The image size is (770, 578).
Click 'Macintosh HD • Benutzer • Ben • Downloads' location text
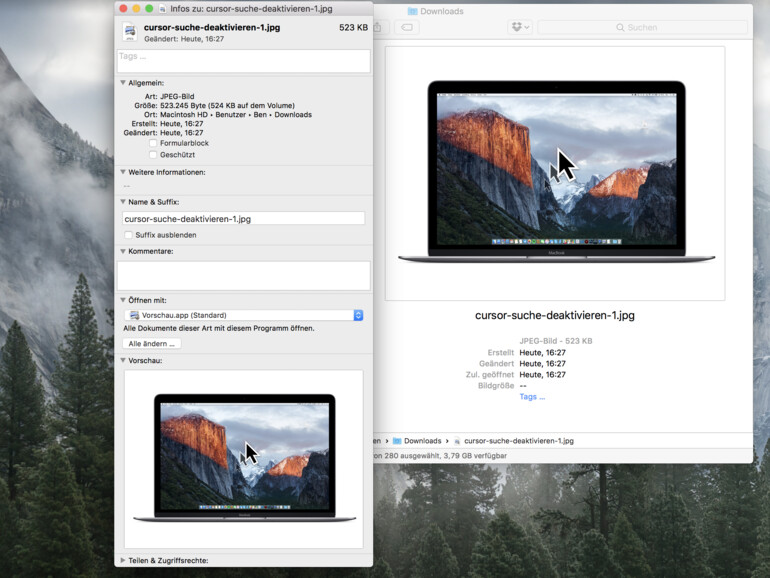tap(236, 114)
